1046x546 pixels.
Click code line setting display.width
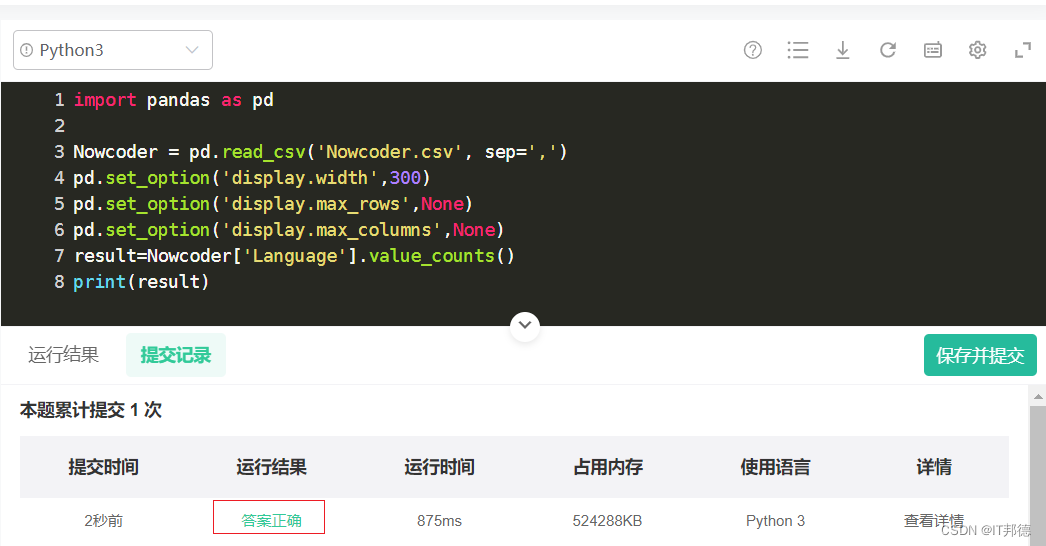[251, 178]
